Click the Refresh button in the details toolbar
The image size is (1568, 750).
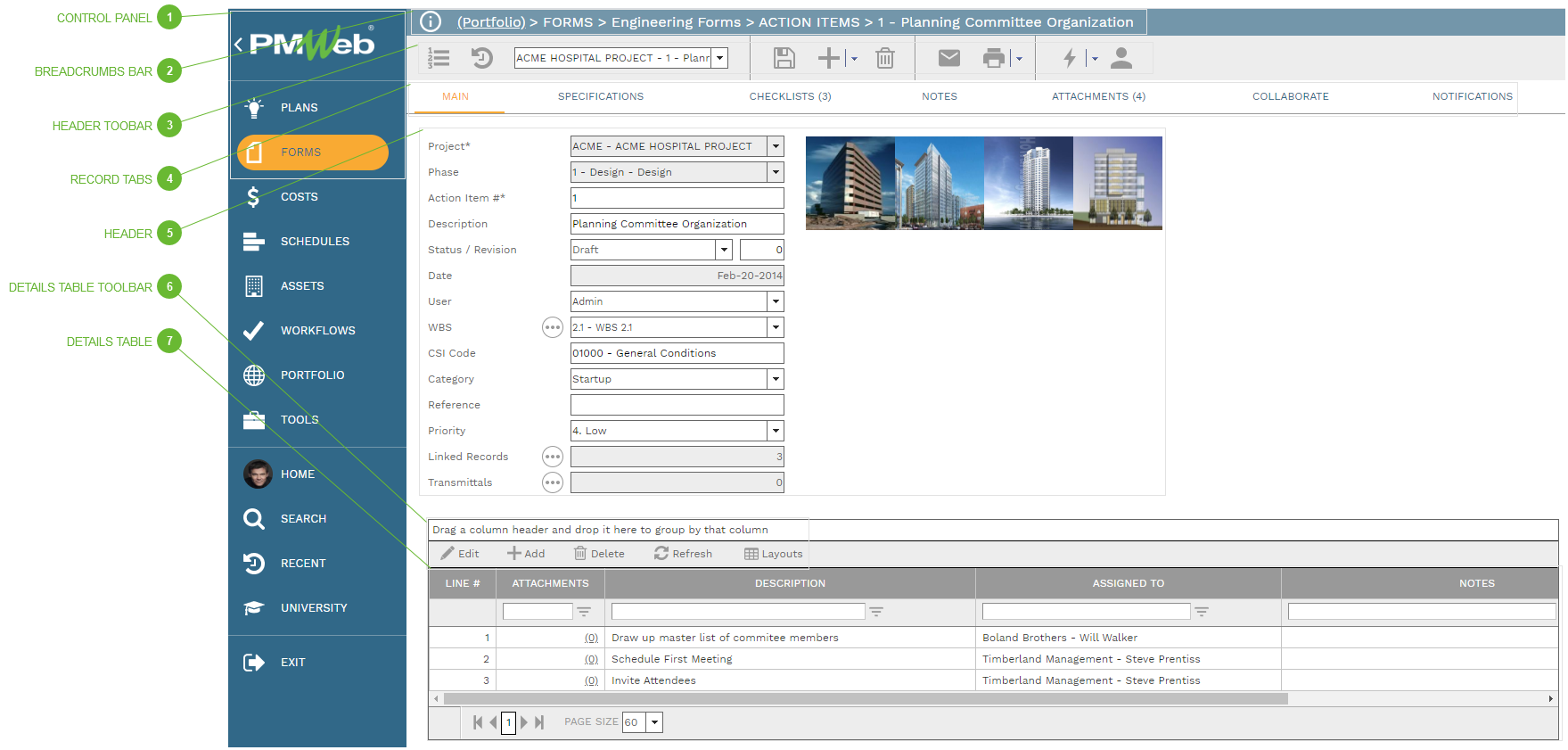point(683,554)
